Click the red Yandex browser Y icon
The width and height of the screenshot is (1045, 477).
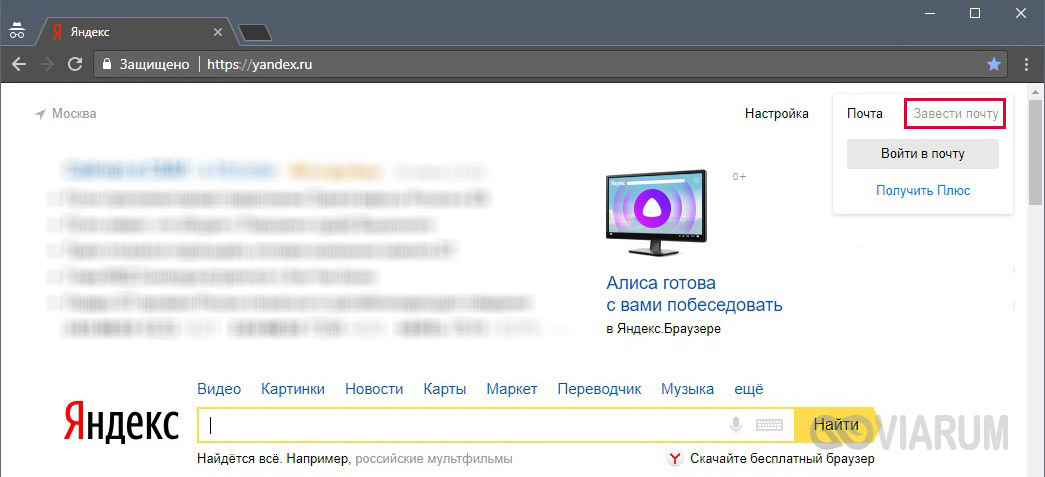pos(675,459)
